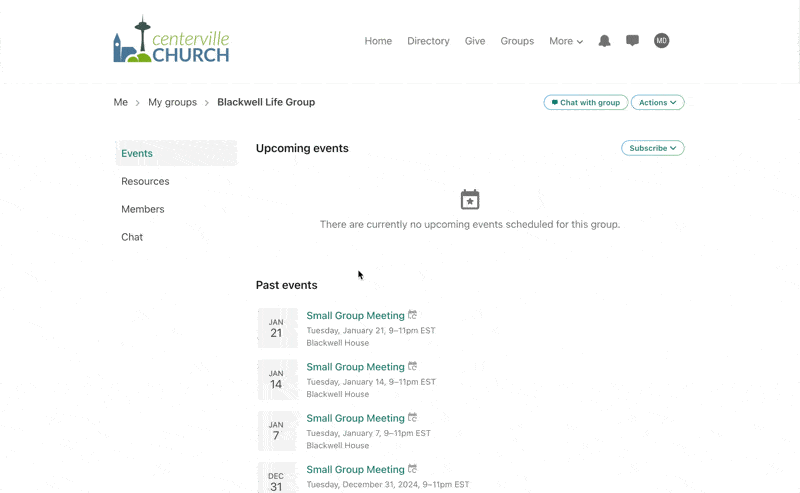Expand the Subscribe dropdown
Image resolution: width=800 pixels, height=493 pixels.
[652, 148]
